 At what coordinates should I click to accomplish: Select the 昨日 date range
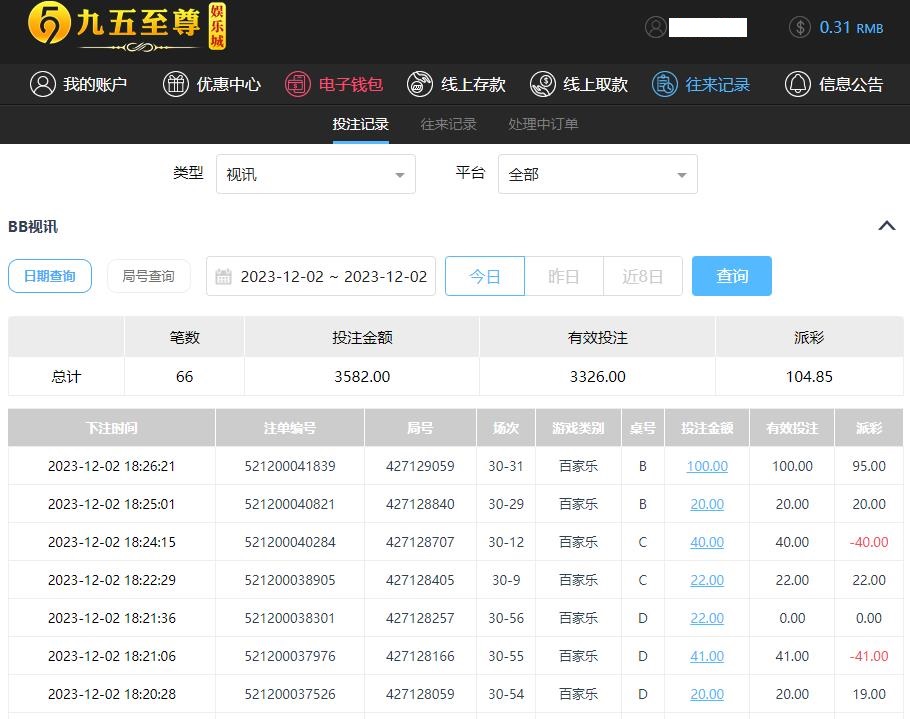(x=564, y=276)
